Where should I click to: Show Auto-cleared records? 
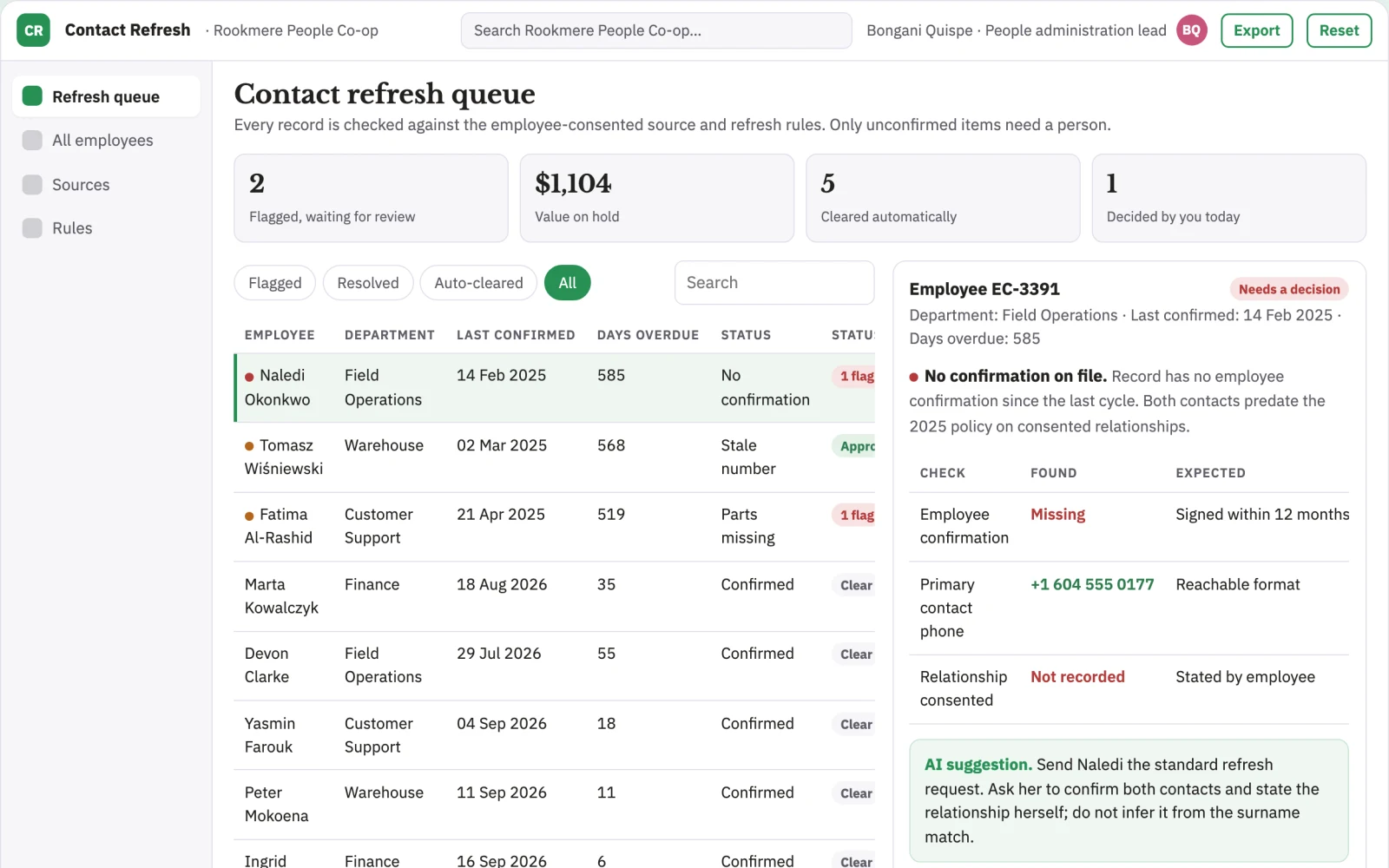click(478, 283)
